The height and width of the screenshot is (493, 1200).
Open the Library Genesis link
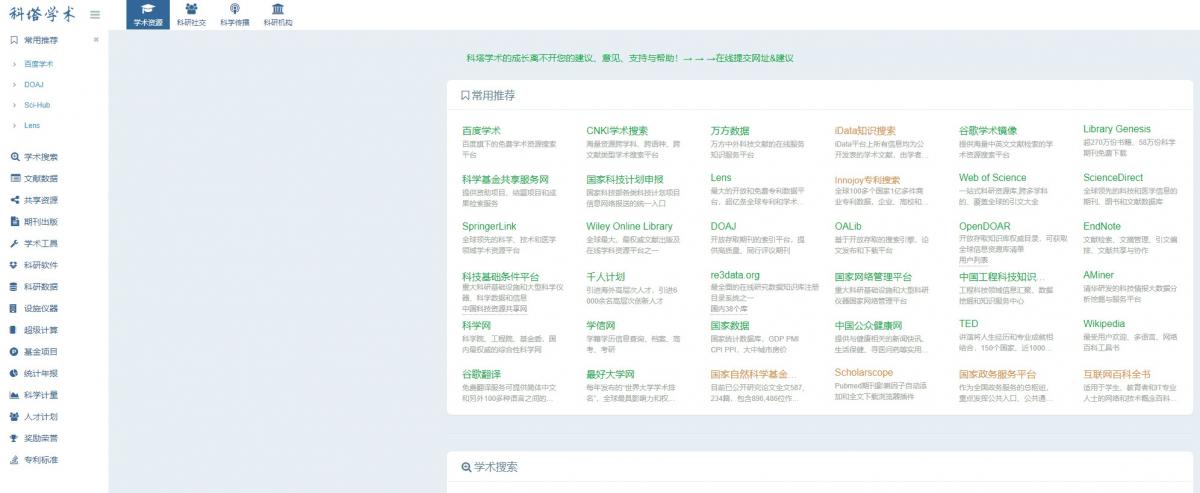coord(1116,129)
